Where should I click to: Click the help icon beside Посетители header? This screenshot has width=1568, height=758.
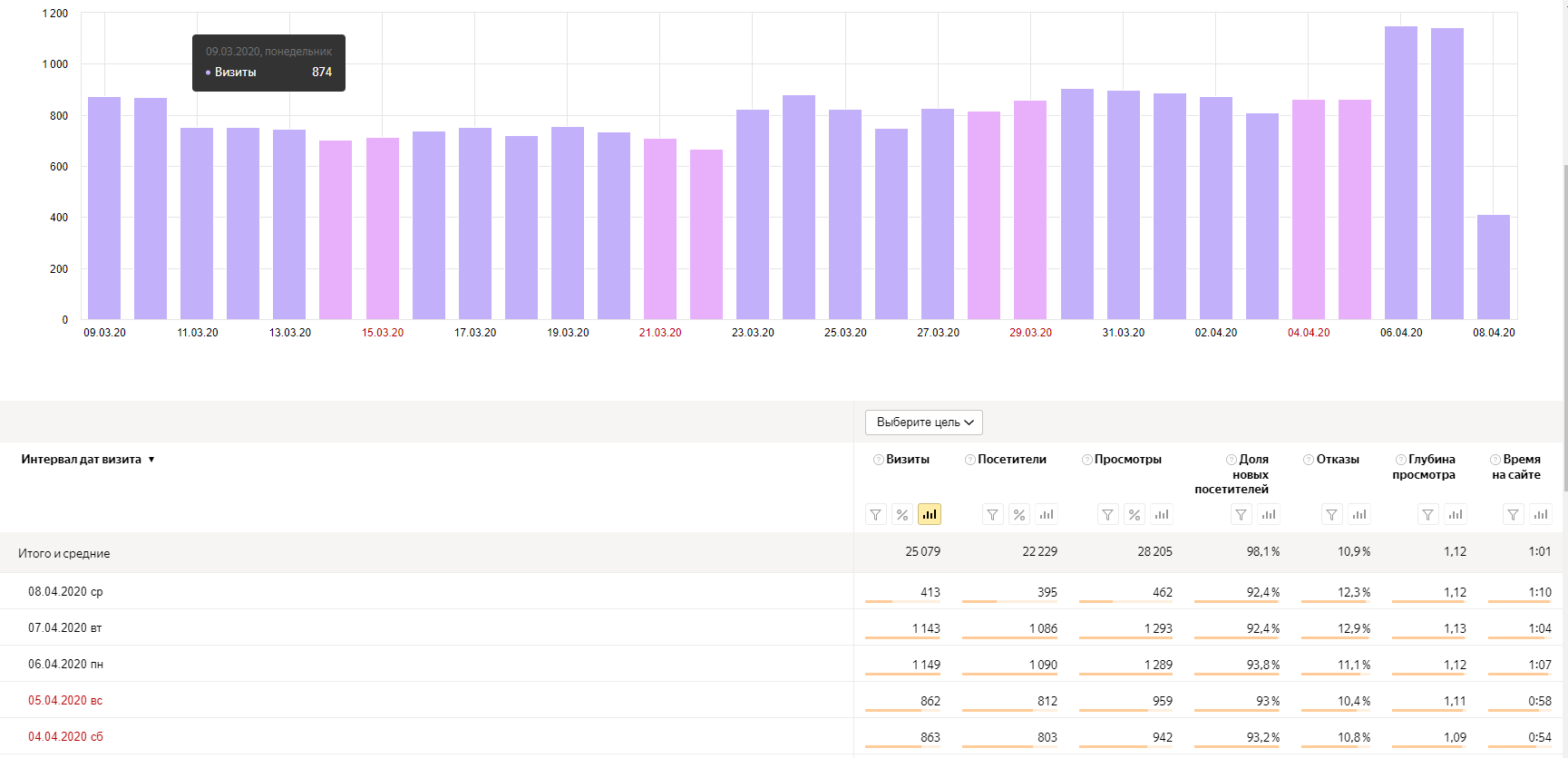[x=969, y=460]
